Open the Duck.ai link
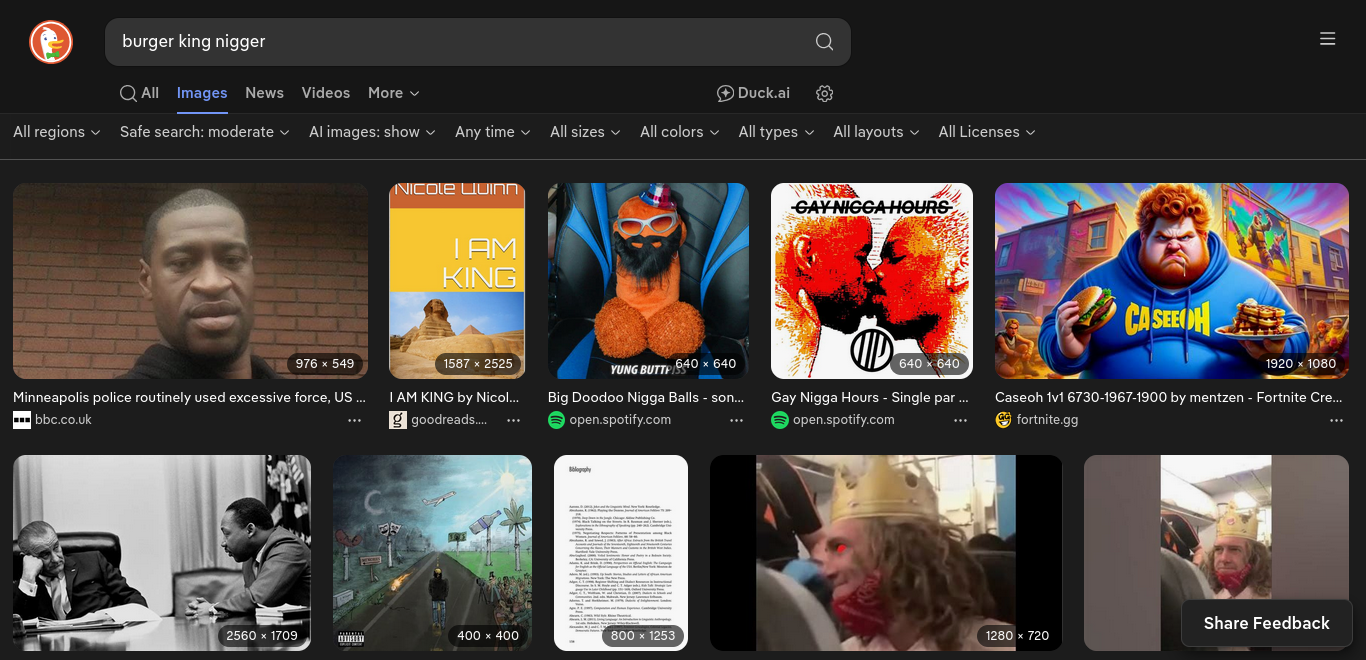Viewport: 1366px width, 660px height. click(753, 93)
